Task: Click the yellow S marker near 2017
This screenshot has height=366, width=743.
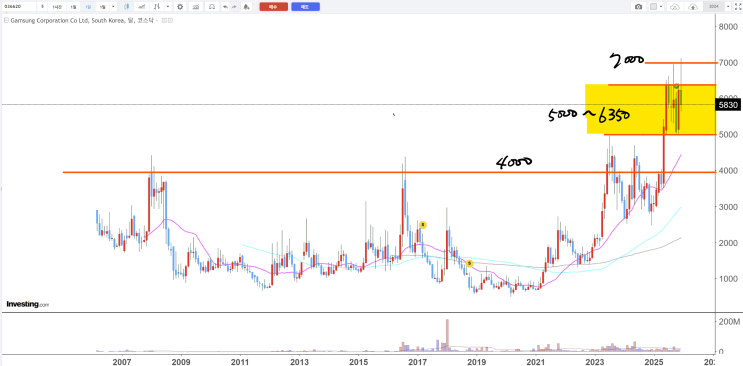Action: [x=423, y=225]
